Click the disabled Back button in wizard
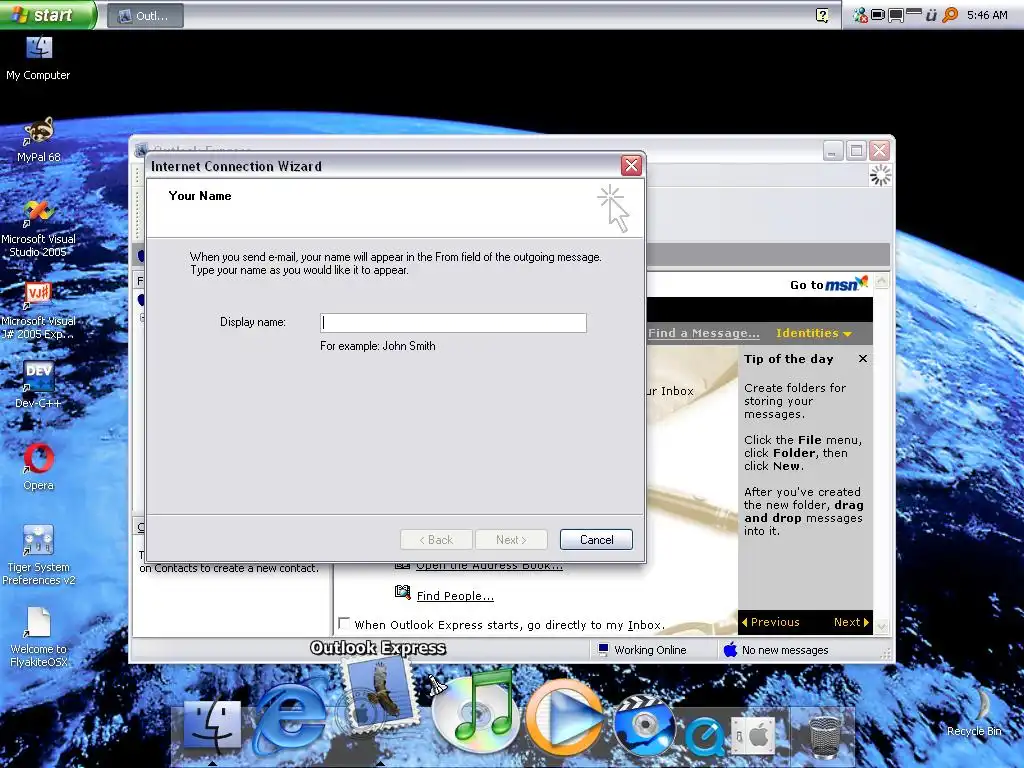The width and height of the screenshot is (1024, 768). tap(436, 539)
